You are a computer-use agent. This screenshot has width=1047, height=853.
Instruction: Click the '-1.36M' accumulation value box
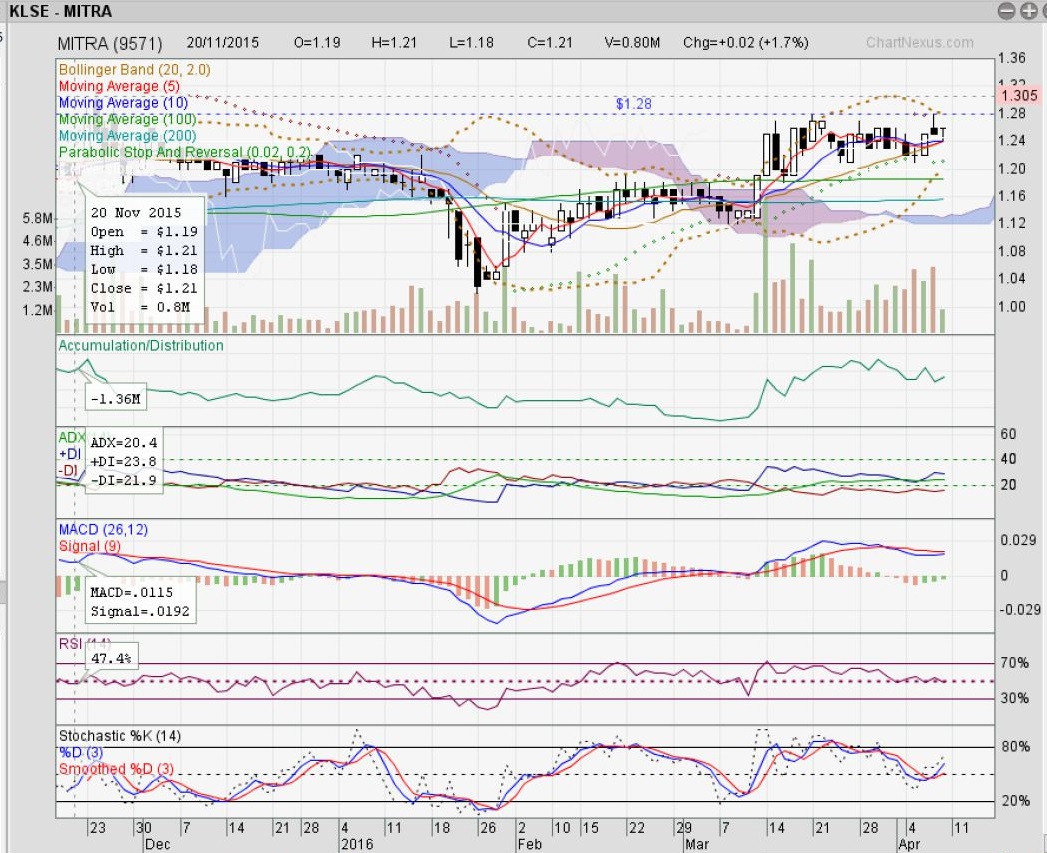tap(116, 399)
